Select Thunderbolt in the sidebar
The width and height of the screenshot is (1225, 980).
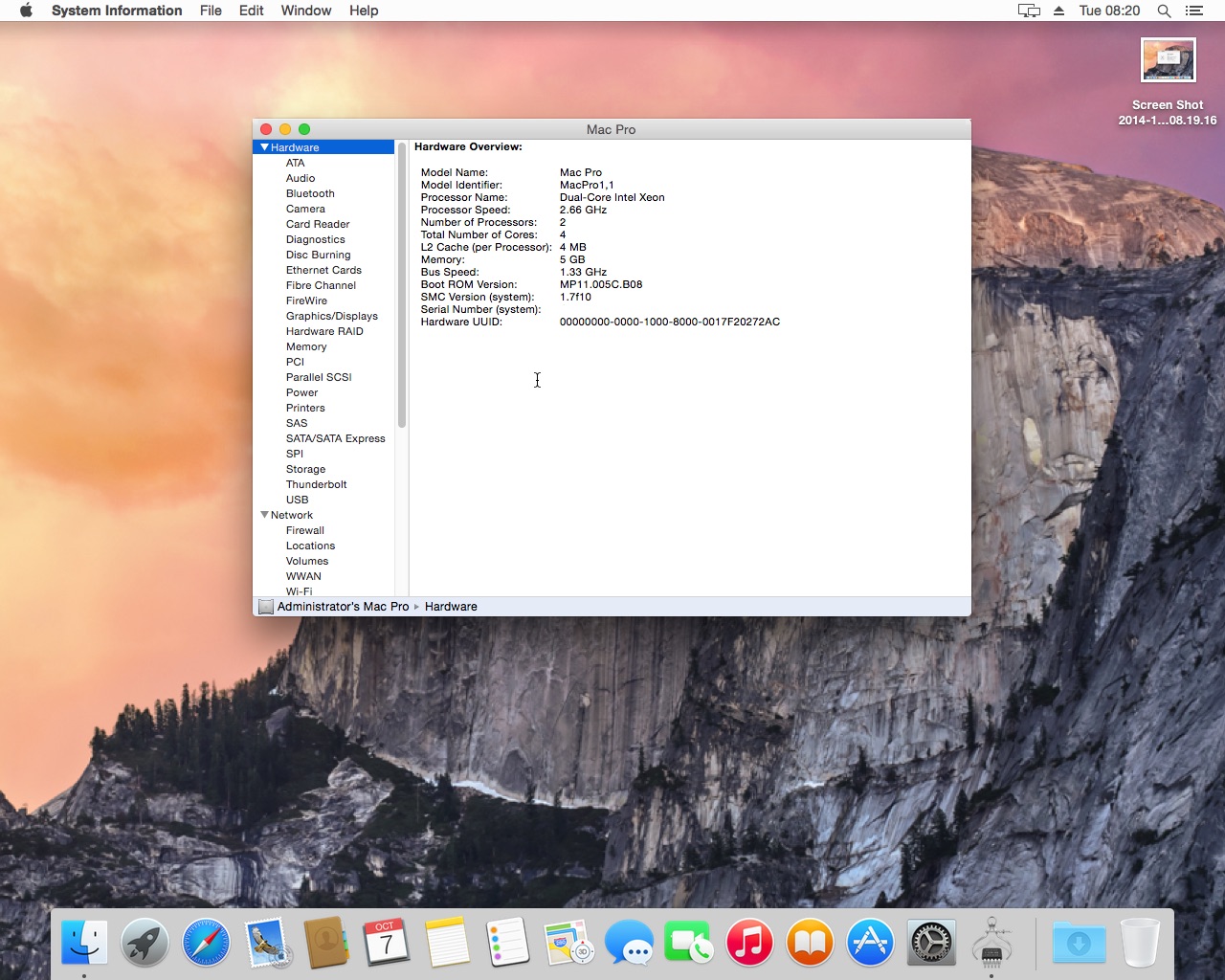(317, 484)
